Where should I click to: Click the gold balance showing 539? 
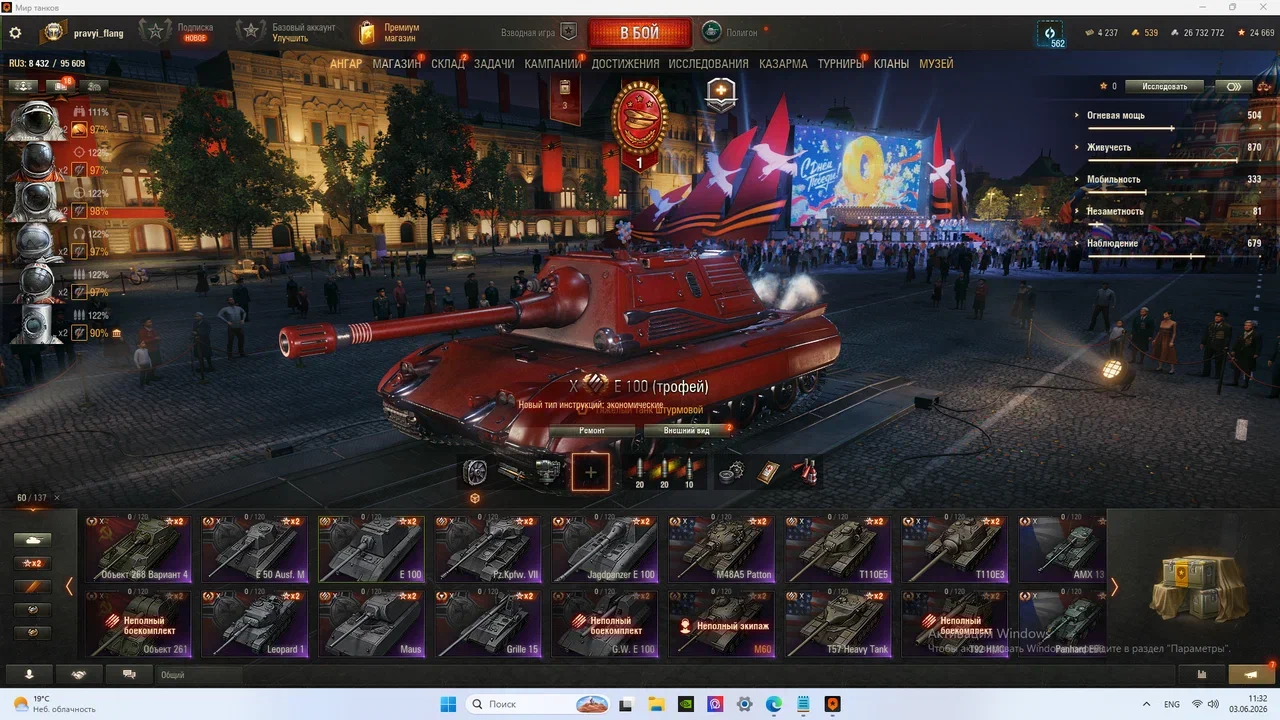click(1144, 33)
